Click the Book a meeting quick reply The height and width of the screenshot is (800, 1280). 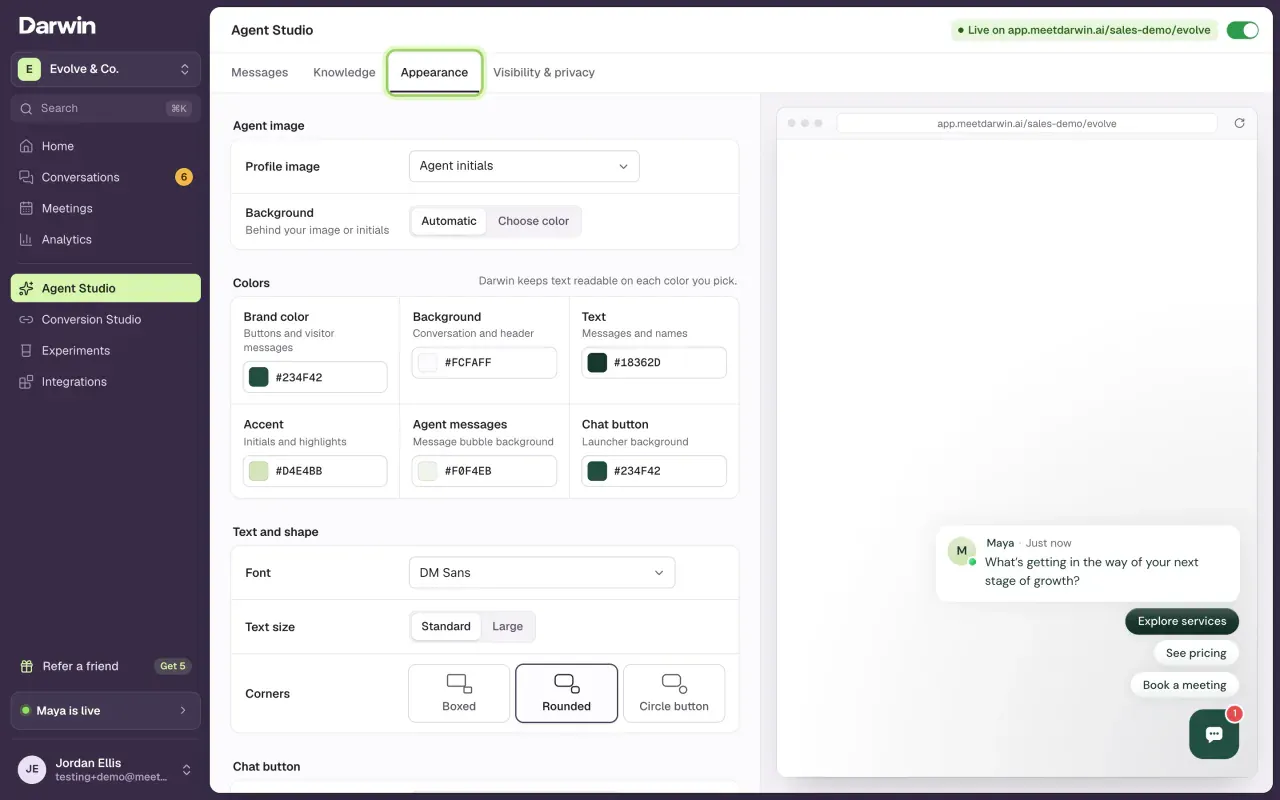(x=1184, y=685)
